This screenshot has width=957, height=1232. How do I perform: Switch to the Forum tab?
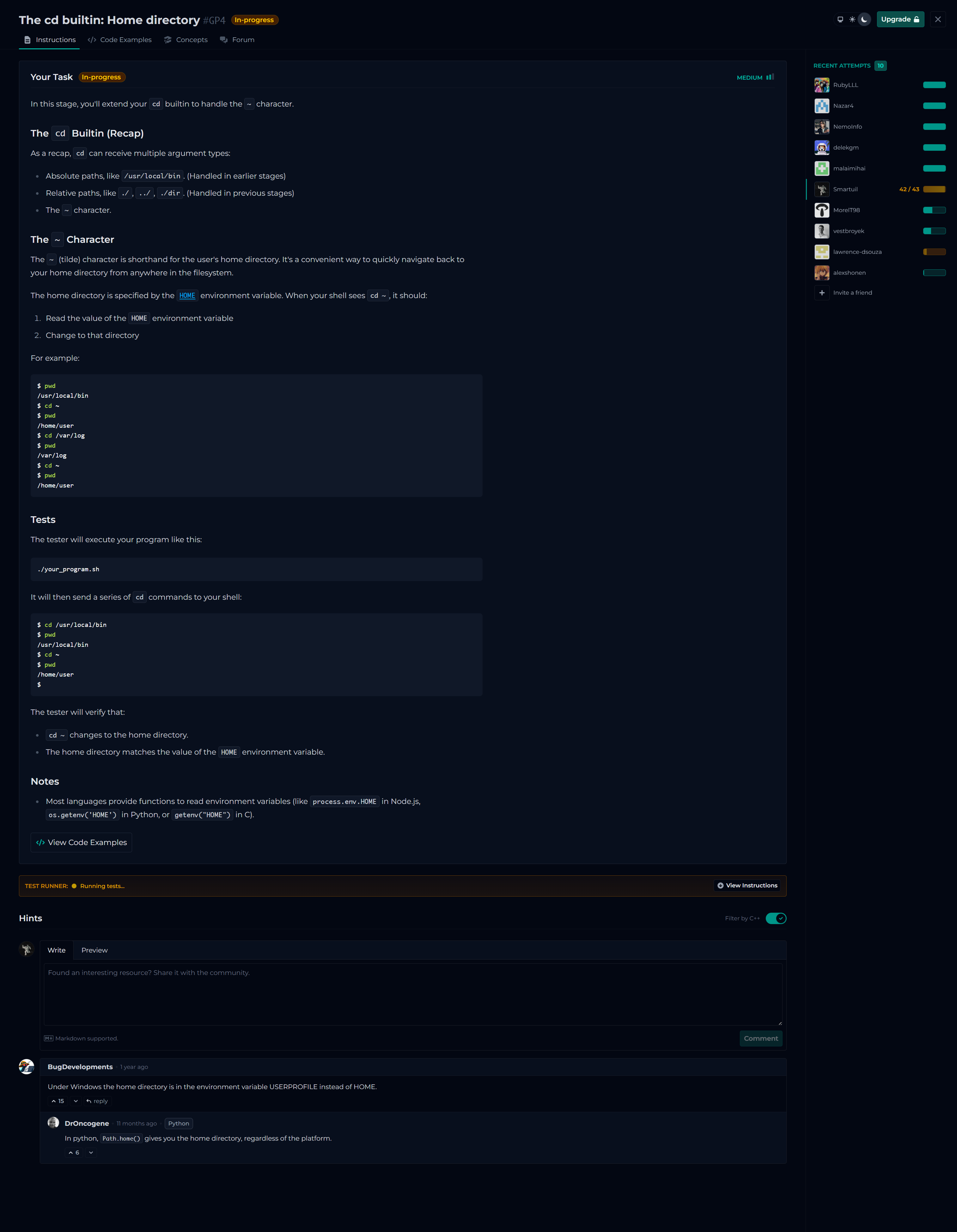[237, 40]
